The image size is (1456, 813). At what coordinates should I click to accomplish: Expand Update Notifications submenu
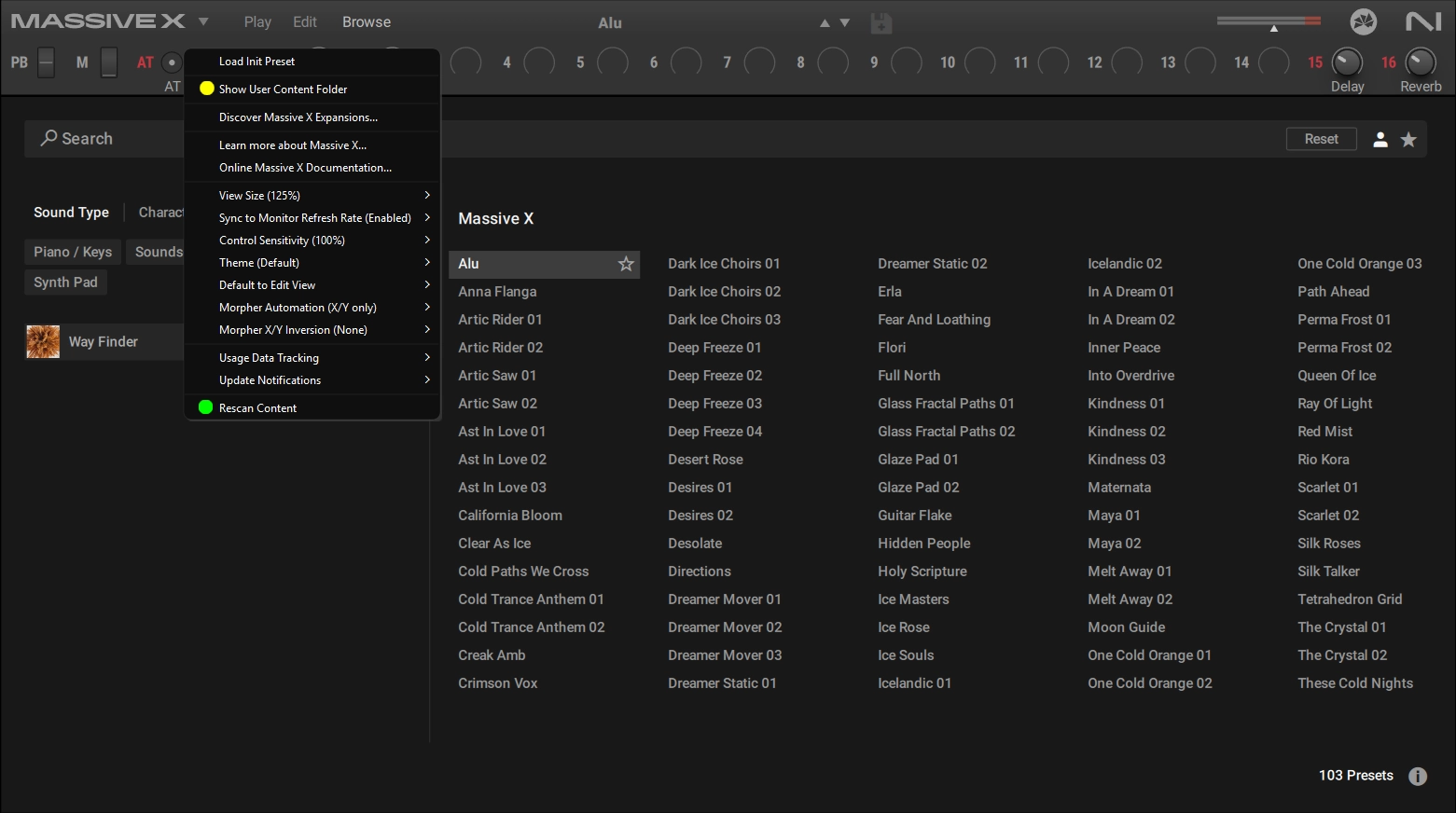pos(312,379)
